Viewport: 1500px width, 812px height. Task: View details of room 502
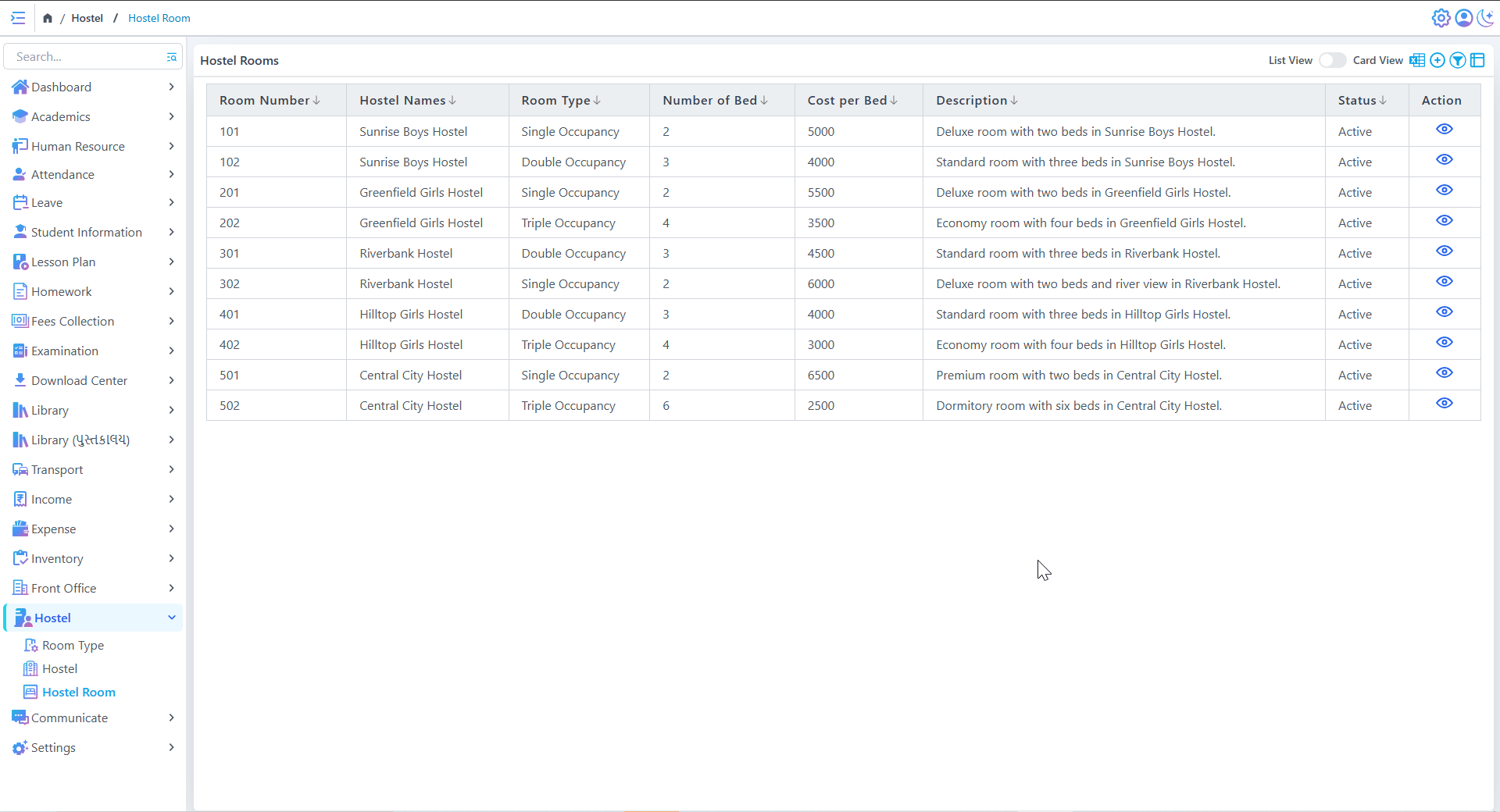[x=1444, y=404]
